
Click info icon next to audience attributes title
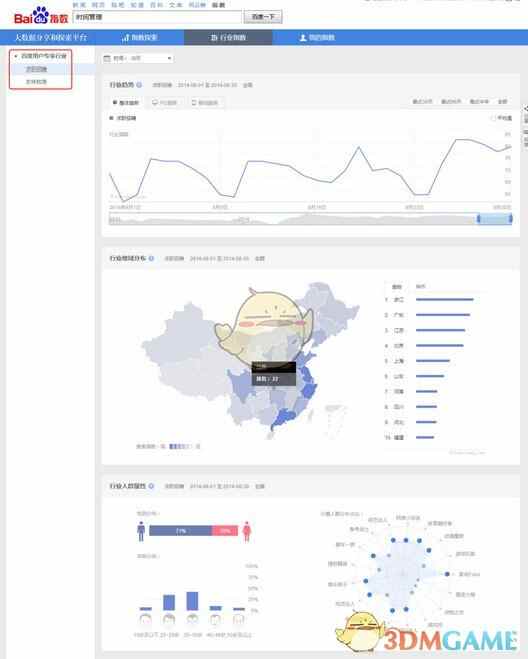point(151,486)
